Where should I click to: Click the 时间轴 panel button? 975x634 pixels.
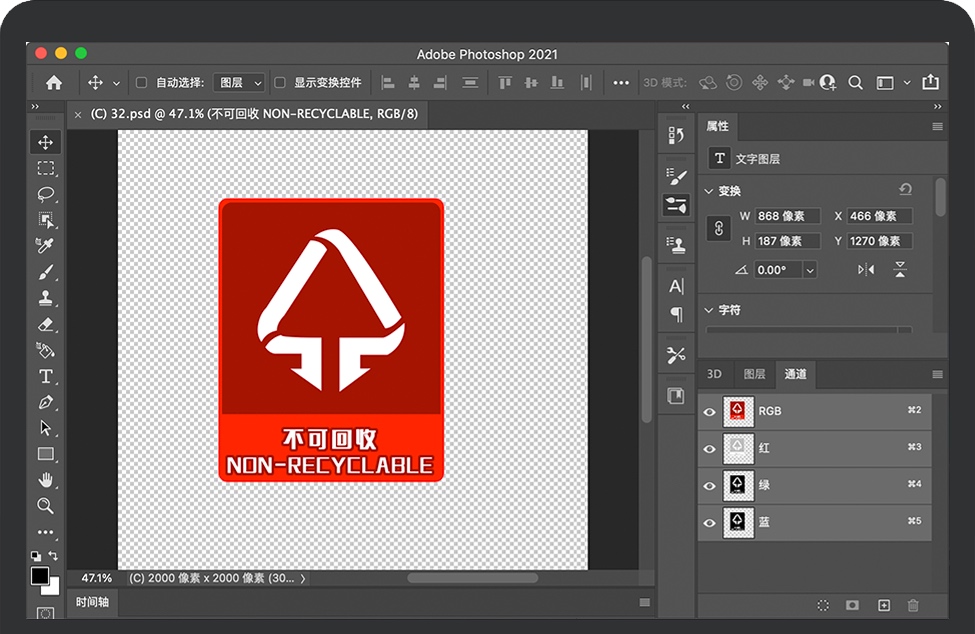click(x=92, y=603)
